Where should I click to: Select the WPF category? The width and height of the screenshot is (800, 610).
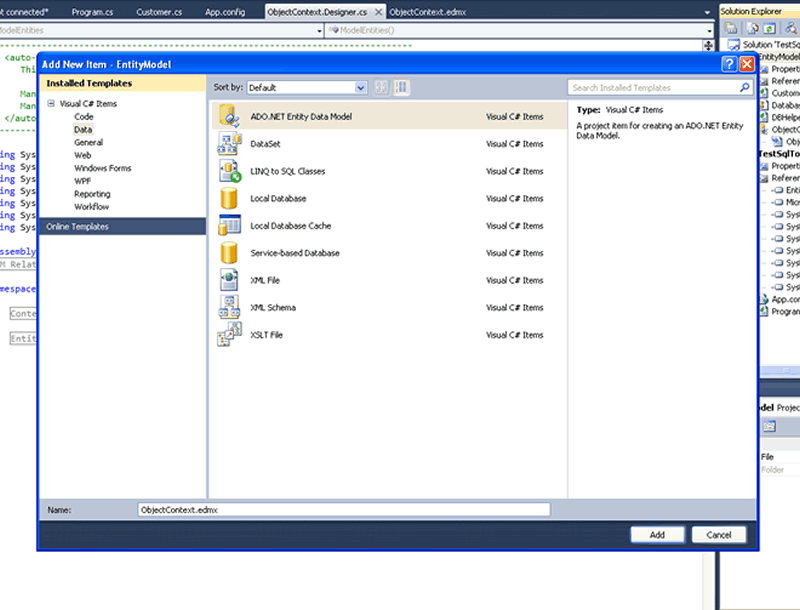click(82, 181)
